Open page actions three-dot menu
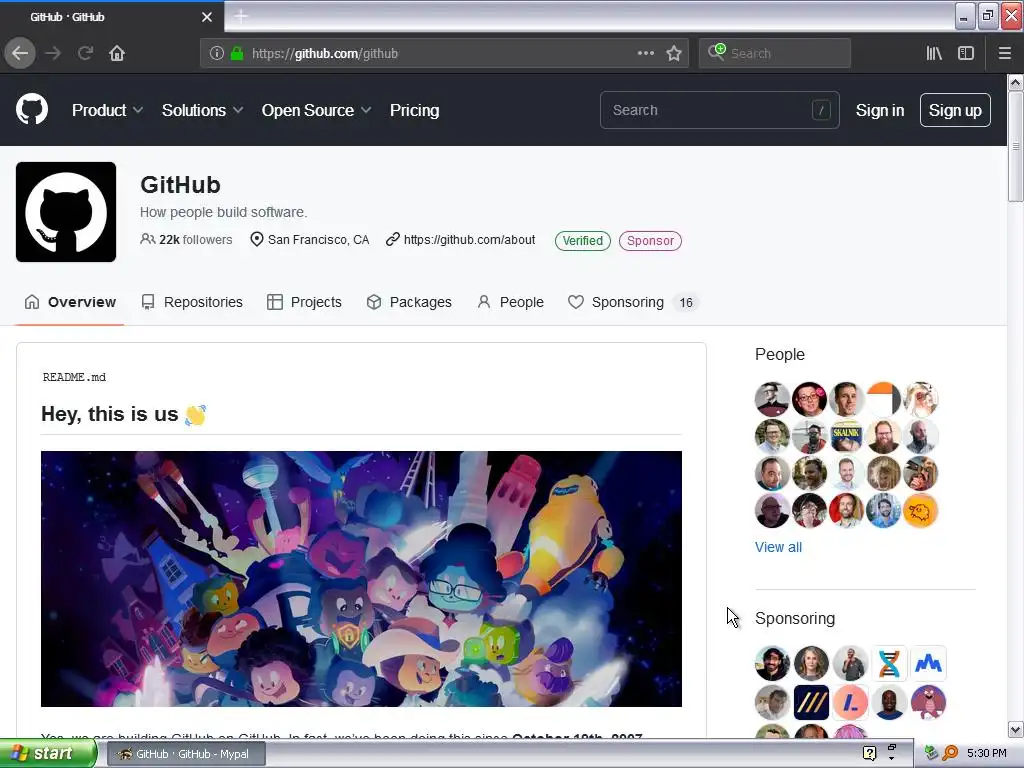 (x=645, y=53)
